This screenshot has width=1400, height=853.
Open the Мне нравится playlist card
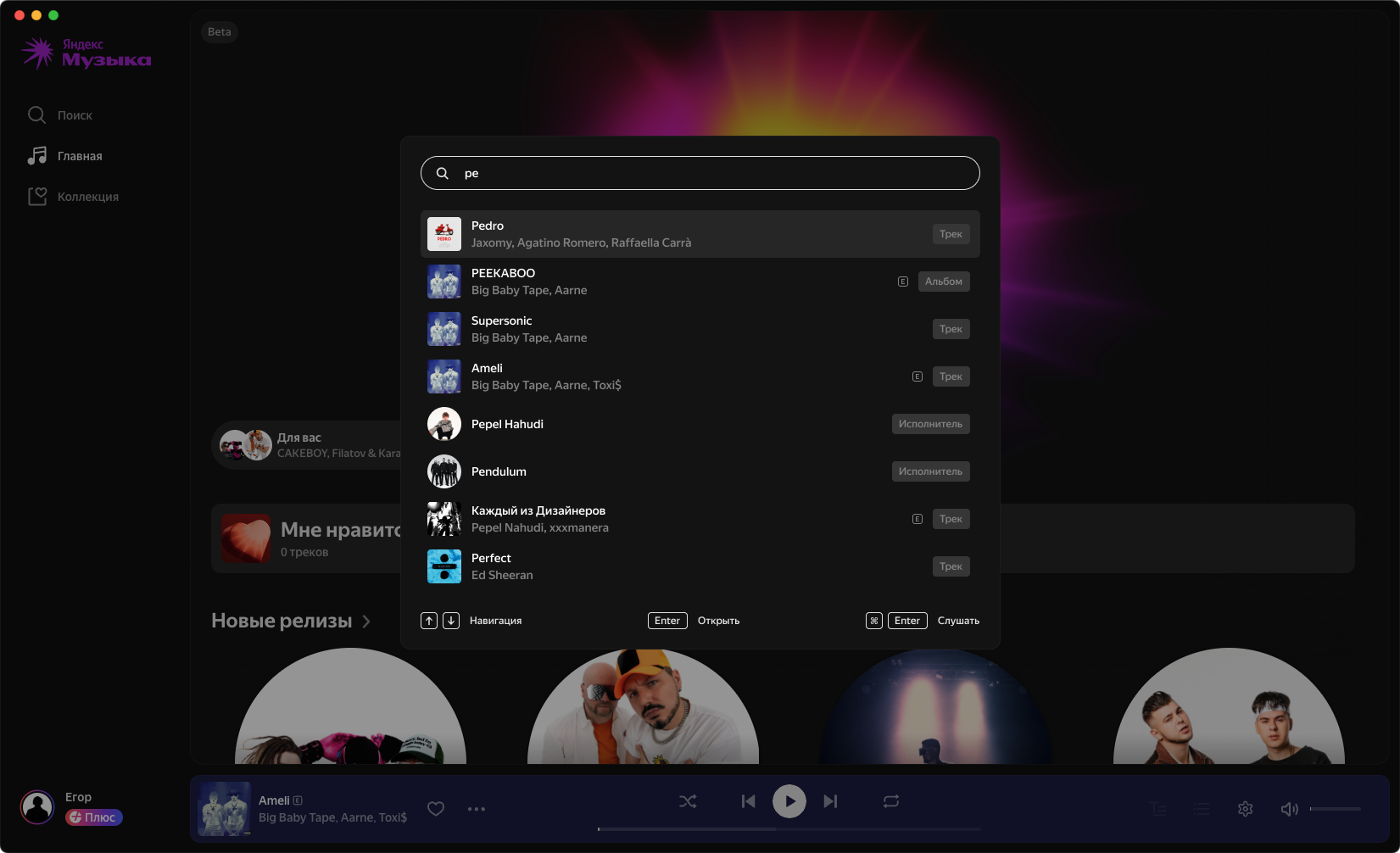[307, 539]
